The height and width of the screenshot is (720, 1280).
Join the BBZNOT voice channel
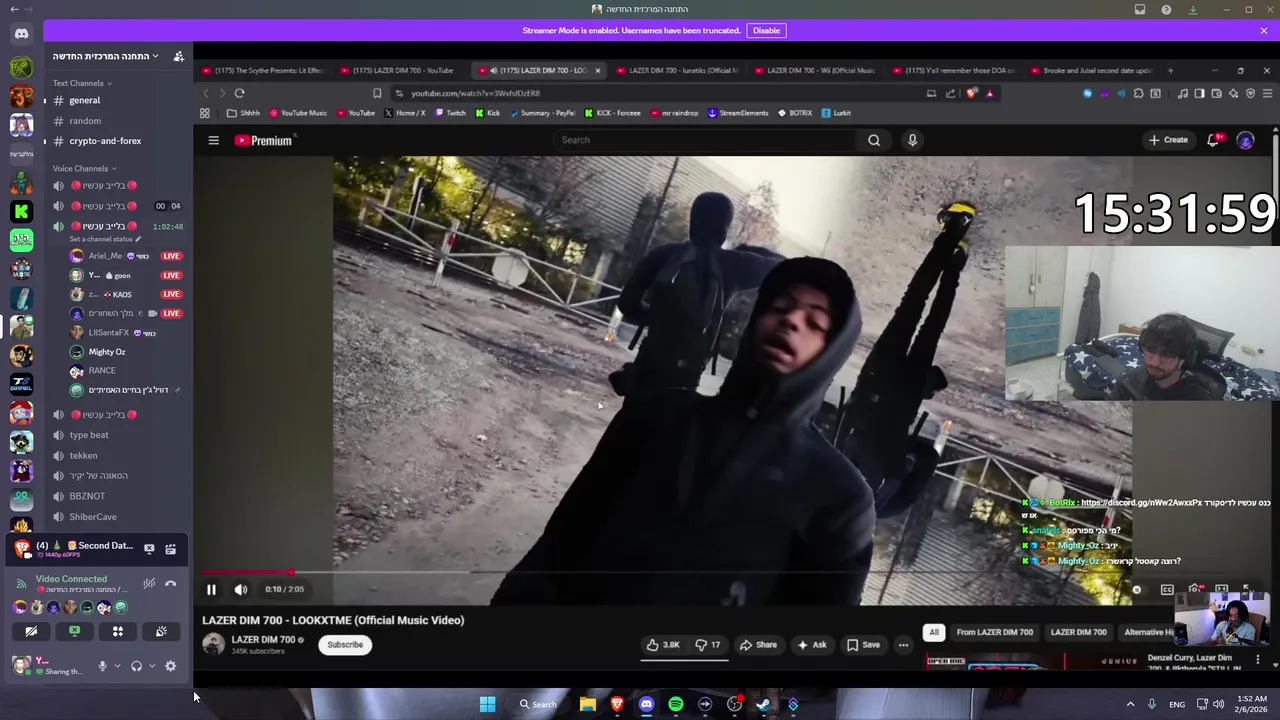tap(116, 496)
